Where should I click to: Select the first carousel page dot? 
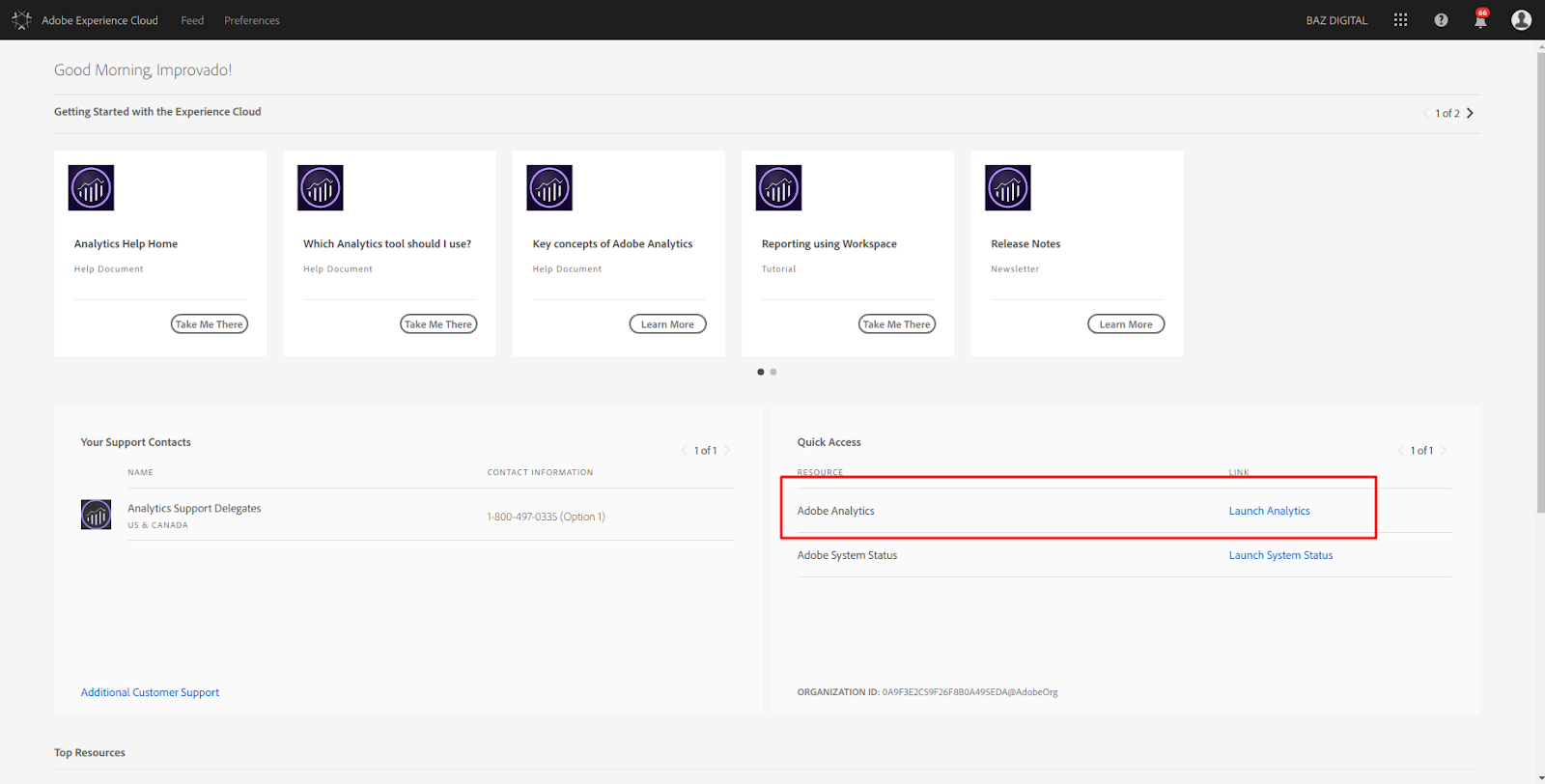(x=761, y=372)
